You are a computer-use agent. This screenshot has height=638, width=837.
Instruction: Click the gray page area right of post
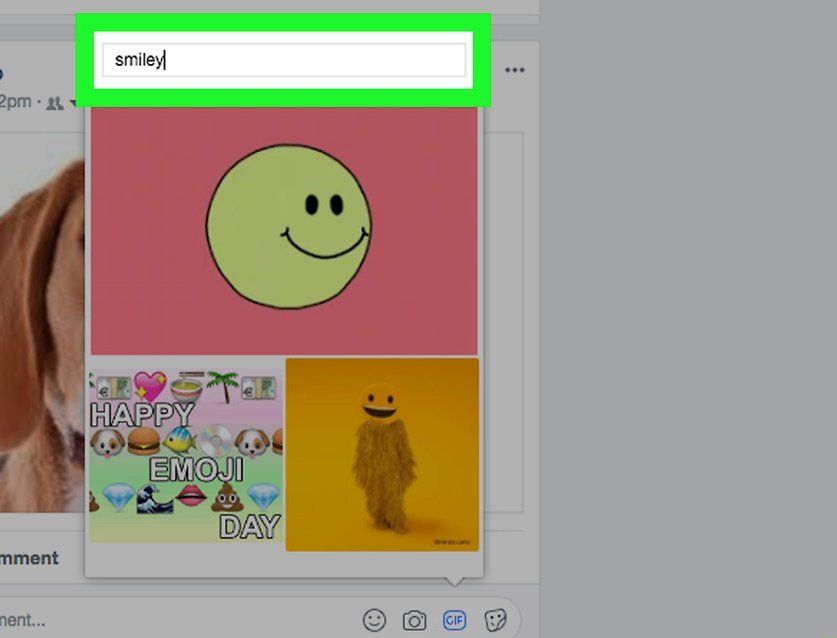pyautogui.click(x=690, y=320)
